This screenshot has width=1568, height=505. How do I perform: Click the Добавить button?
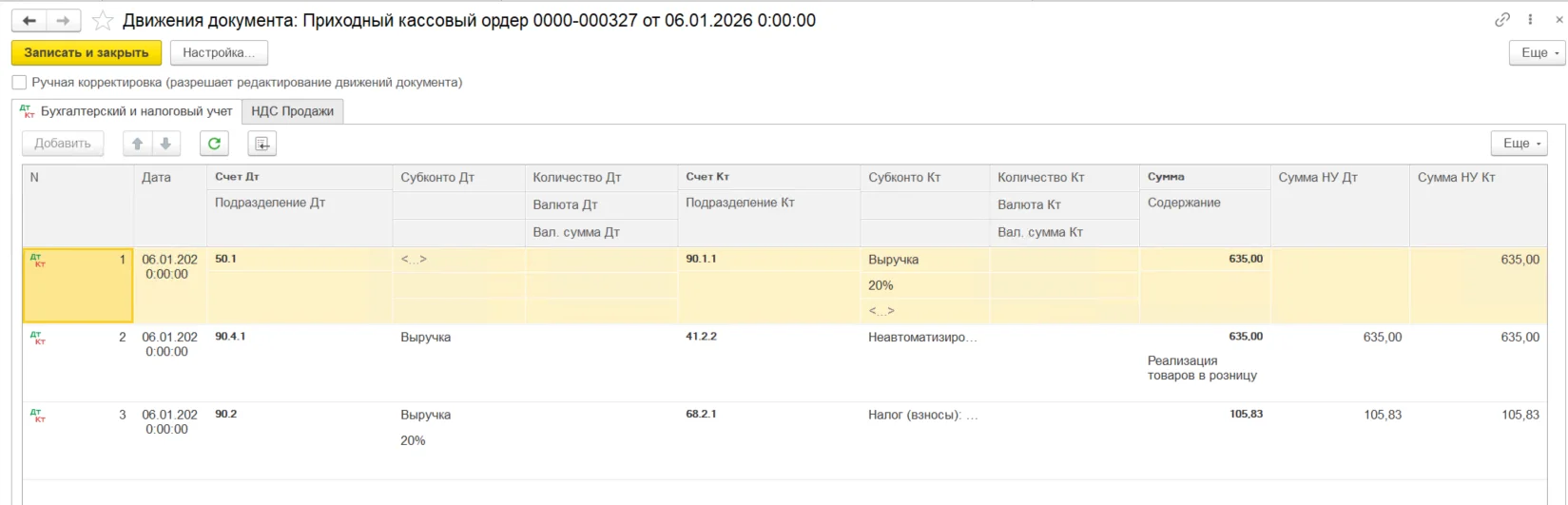(x=63, y=144)
